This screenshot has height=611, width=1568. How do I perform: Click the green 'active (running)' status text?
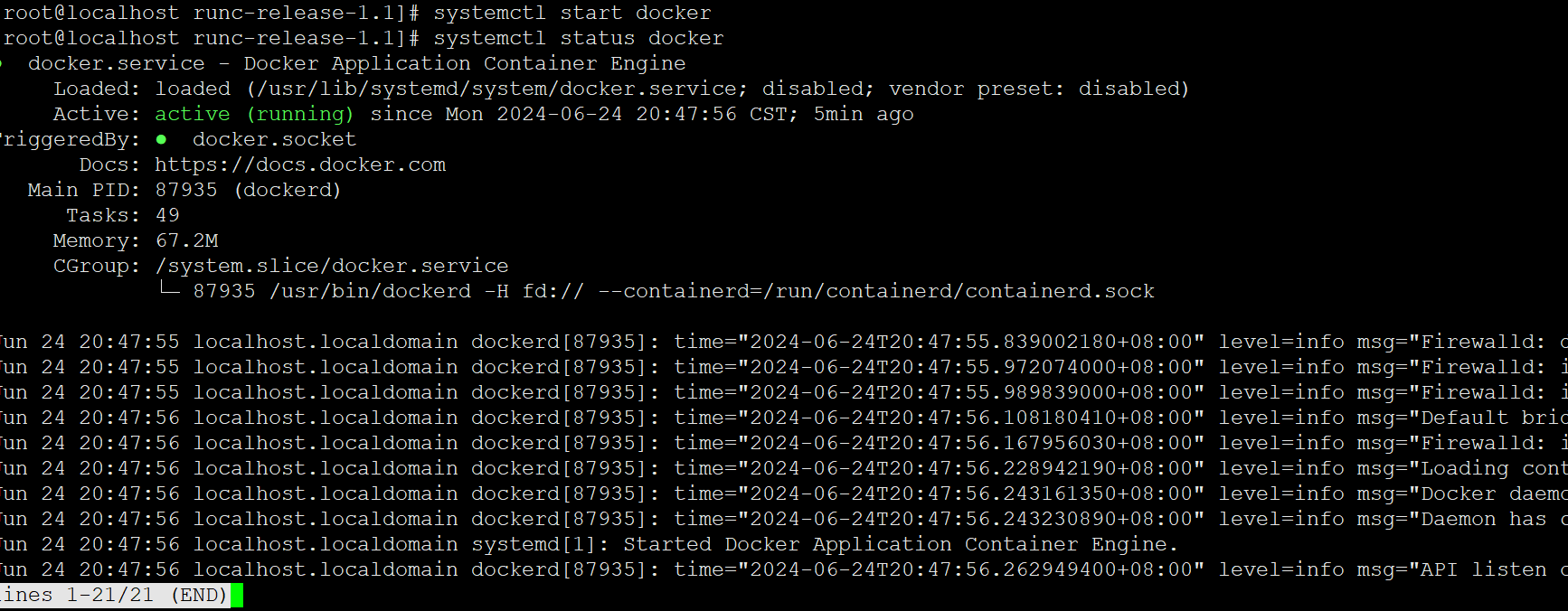[x=254, y=115]
